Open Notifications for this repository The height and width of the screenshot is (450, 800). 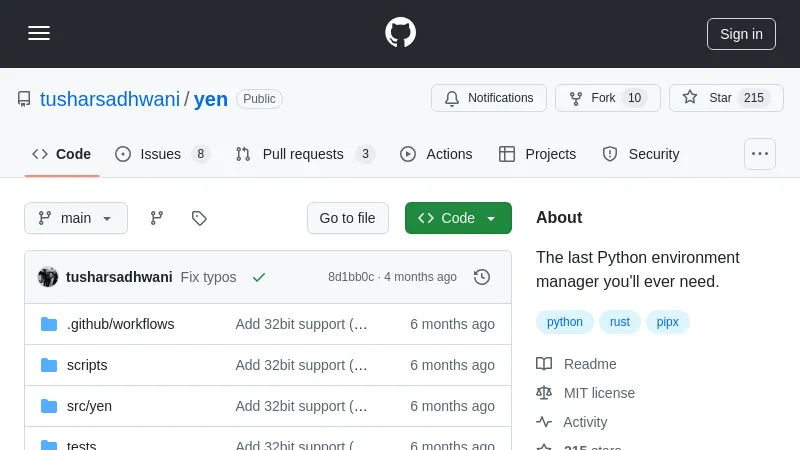point(489,98)
